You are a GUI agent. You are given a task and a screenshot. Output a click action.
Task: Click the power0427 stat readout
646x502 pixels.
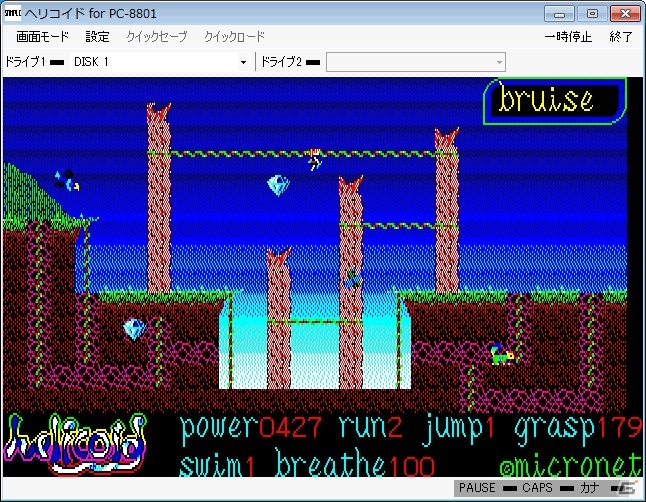250,429
